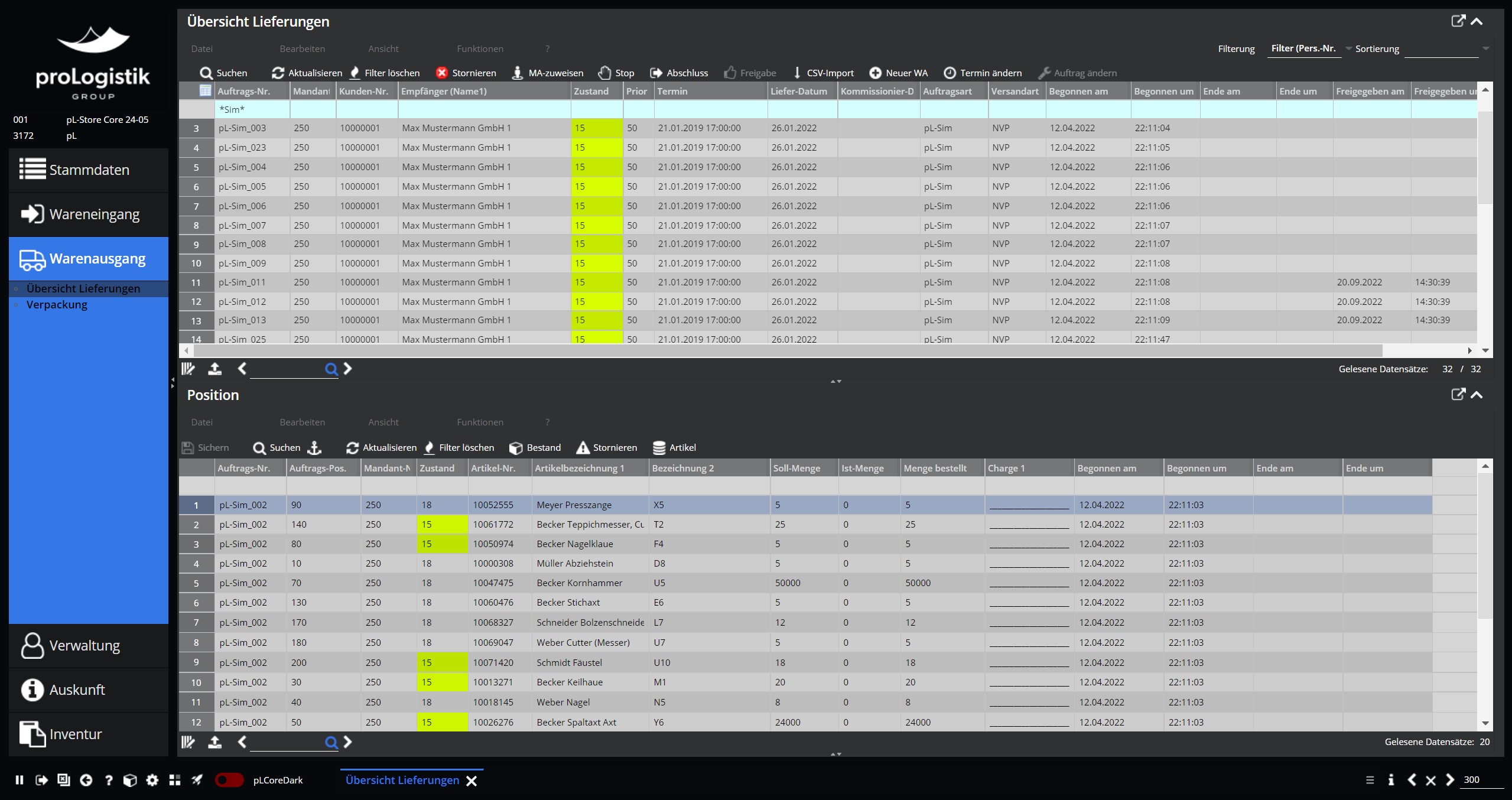Click the pause icon in bottom bar
The image size is (1512, 800).
[19, 780]
